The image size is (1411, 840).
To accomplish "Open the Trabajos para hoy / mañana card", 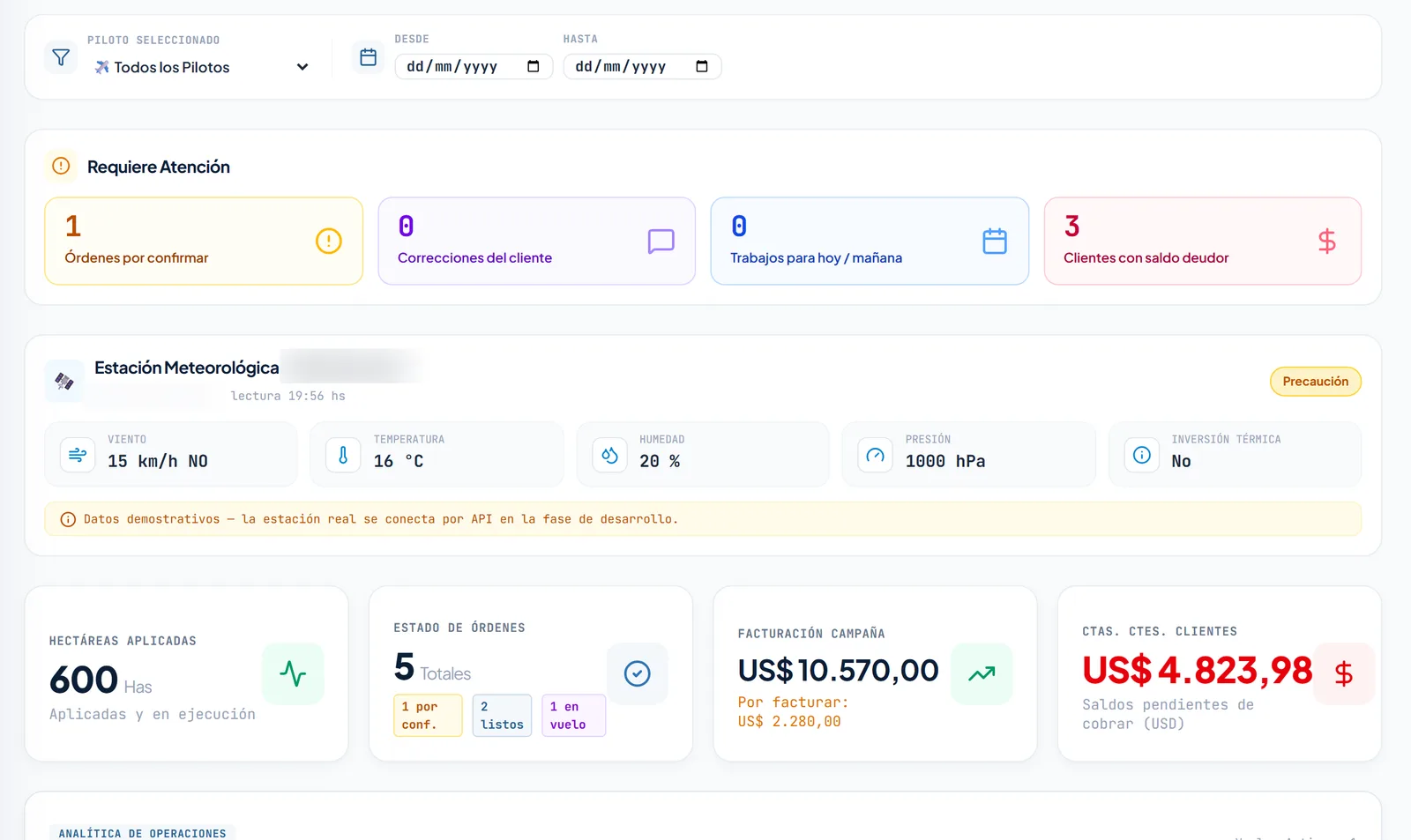I will 870,241.
